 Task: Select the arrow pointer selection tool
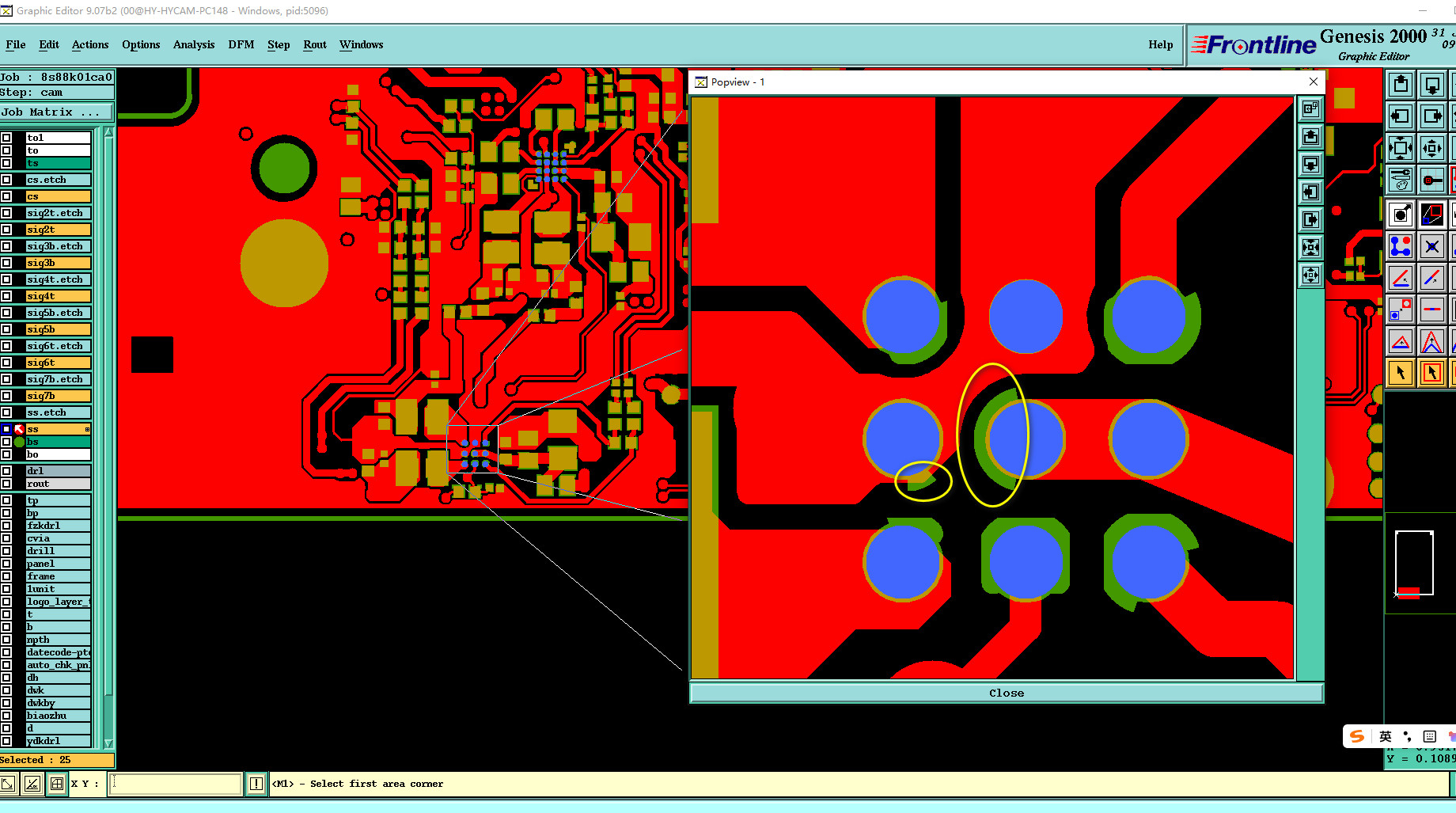coord(1401,373)
